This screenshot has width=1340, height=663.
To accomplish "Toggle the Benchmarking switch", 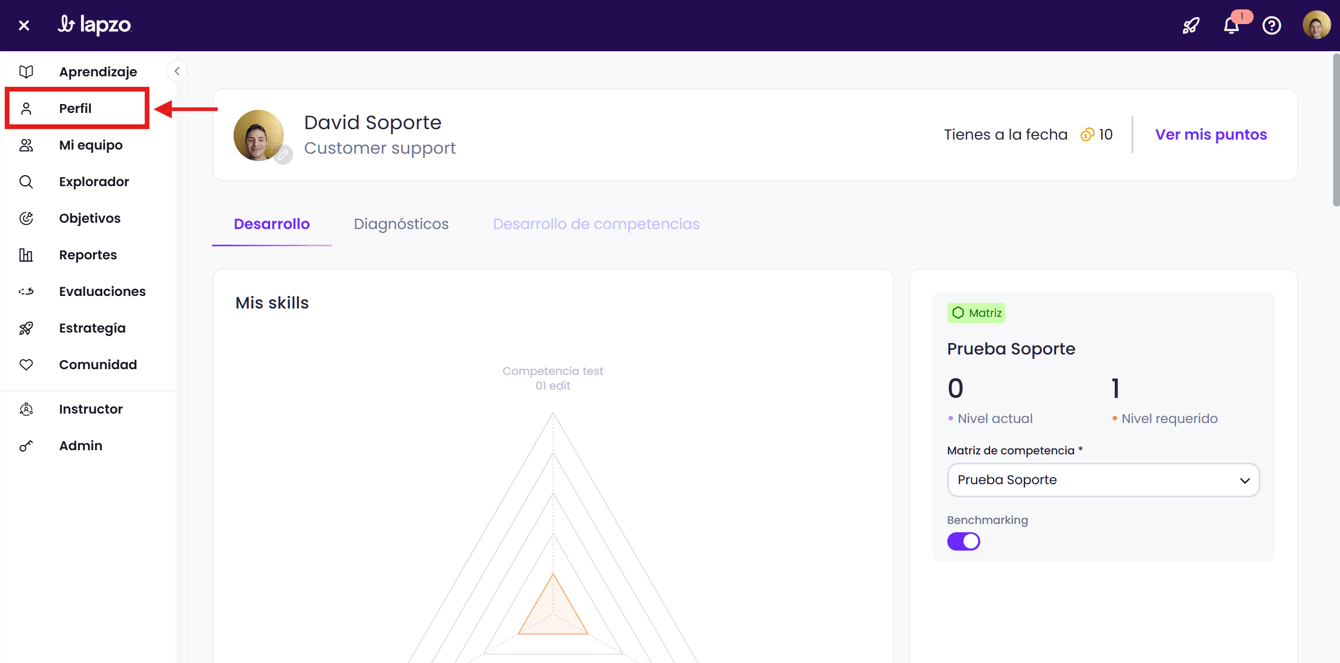I will coord(963,541).
